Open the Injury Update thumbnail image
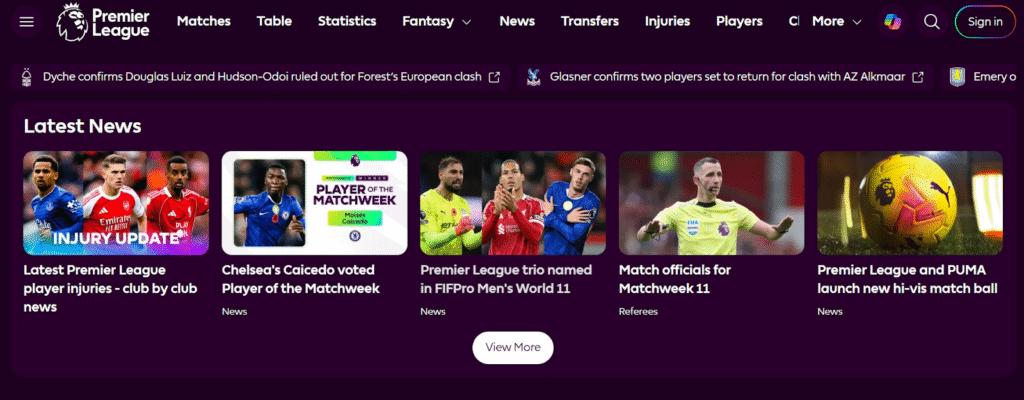This screenshot has height=400, width=1024. click(116, 203)
